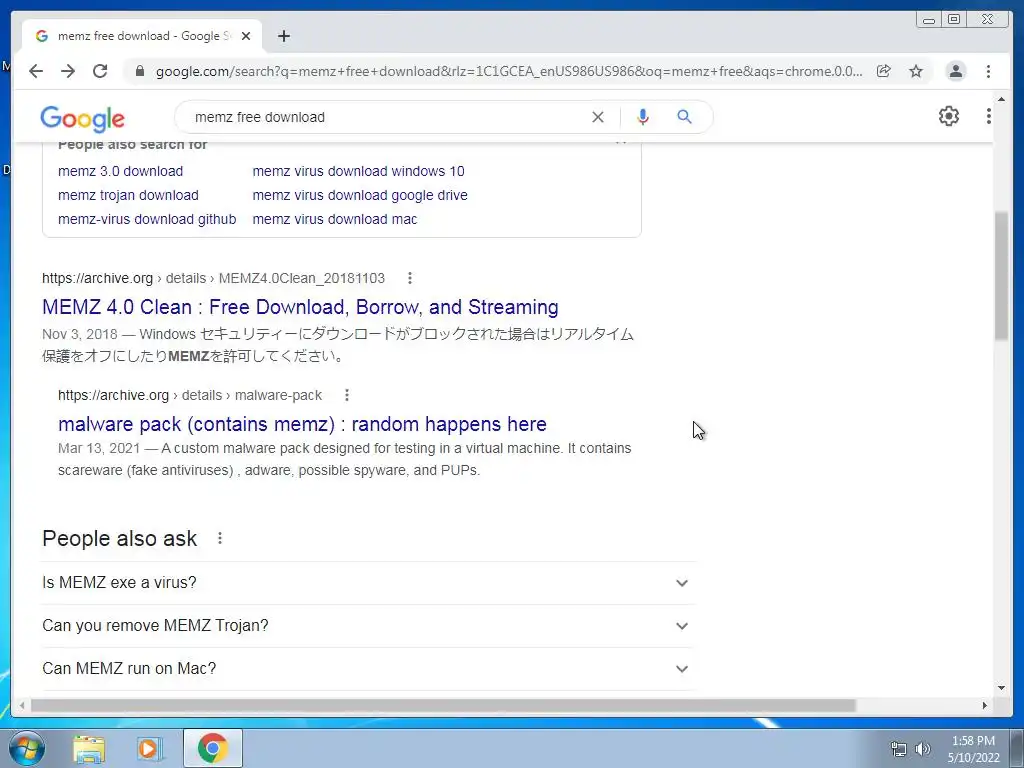Open the volume tray icon
The height and width of the screenshot is (768, 1024).
[x=922, y=749]
